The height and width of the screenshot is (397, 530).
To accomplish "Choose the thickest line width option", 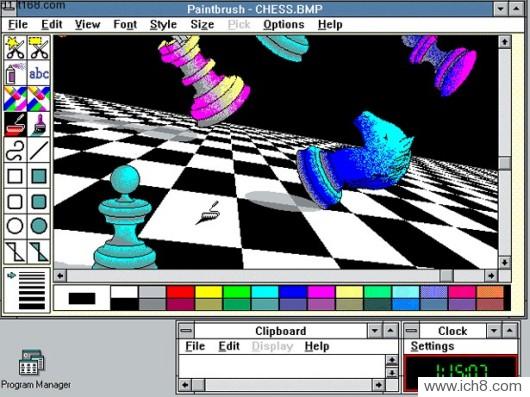I will coord(32,306).
